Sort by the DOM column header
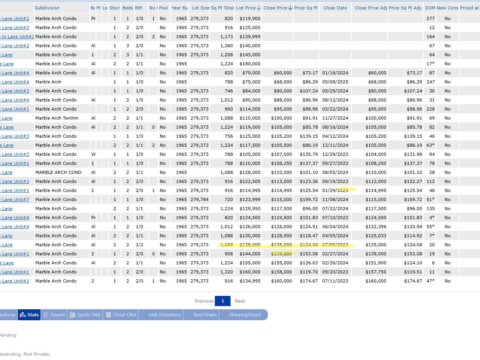480x360 pixels. (430, 8)
